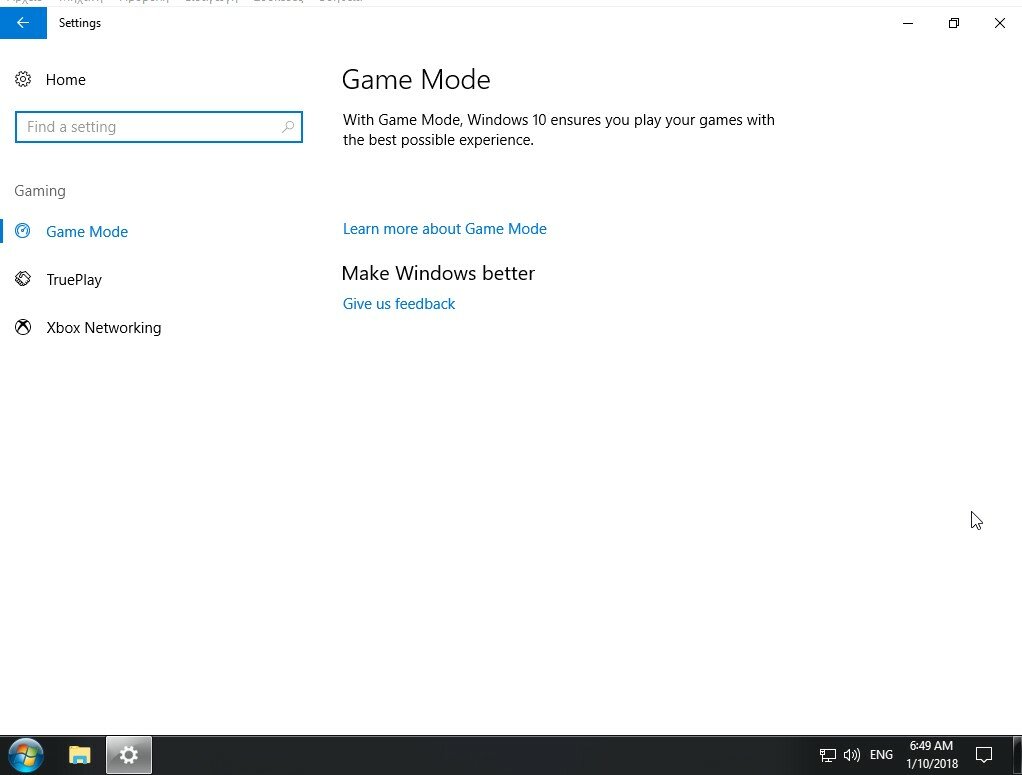Open the volume tray icon
Image resolution: width=1022 pixels, height=775 pixels.
tap(851, 755)
